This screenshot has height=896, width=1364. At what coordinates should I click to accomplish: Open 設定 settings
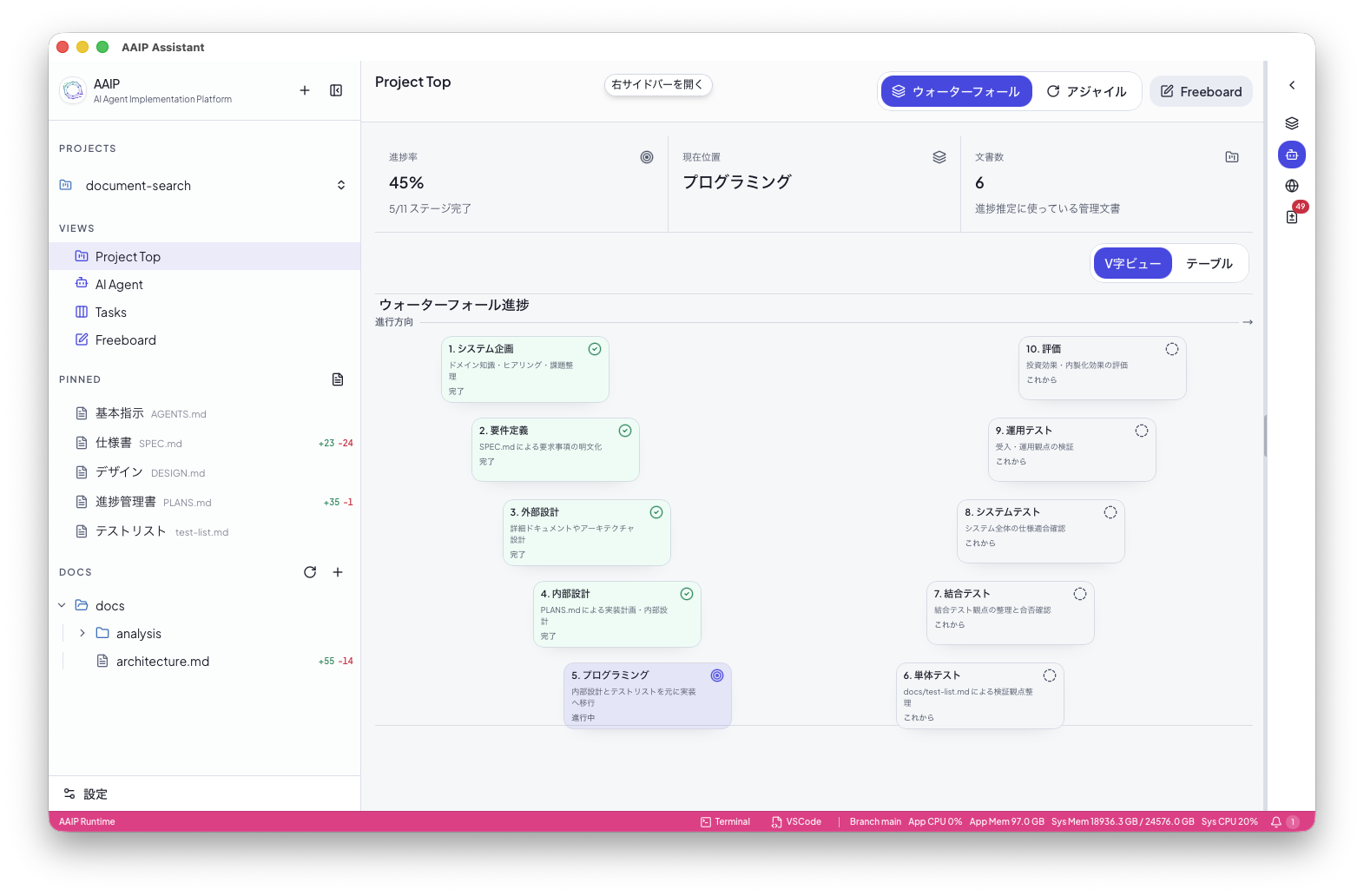pyautogui.click(x=205, y=794)
